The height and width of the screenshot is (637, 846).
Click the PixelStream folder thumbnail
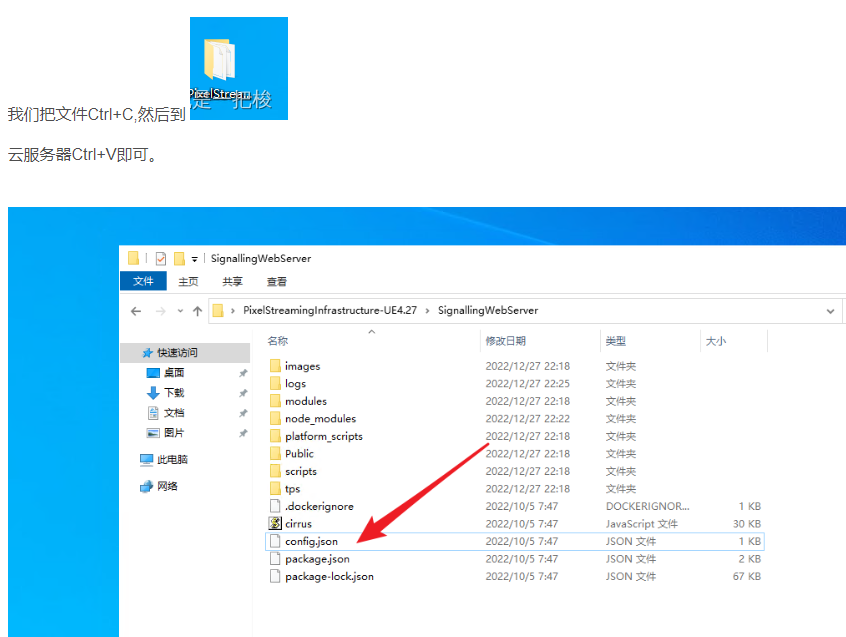click(238, 69)
